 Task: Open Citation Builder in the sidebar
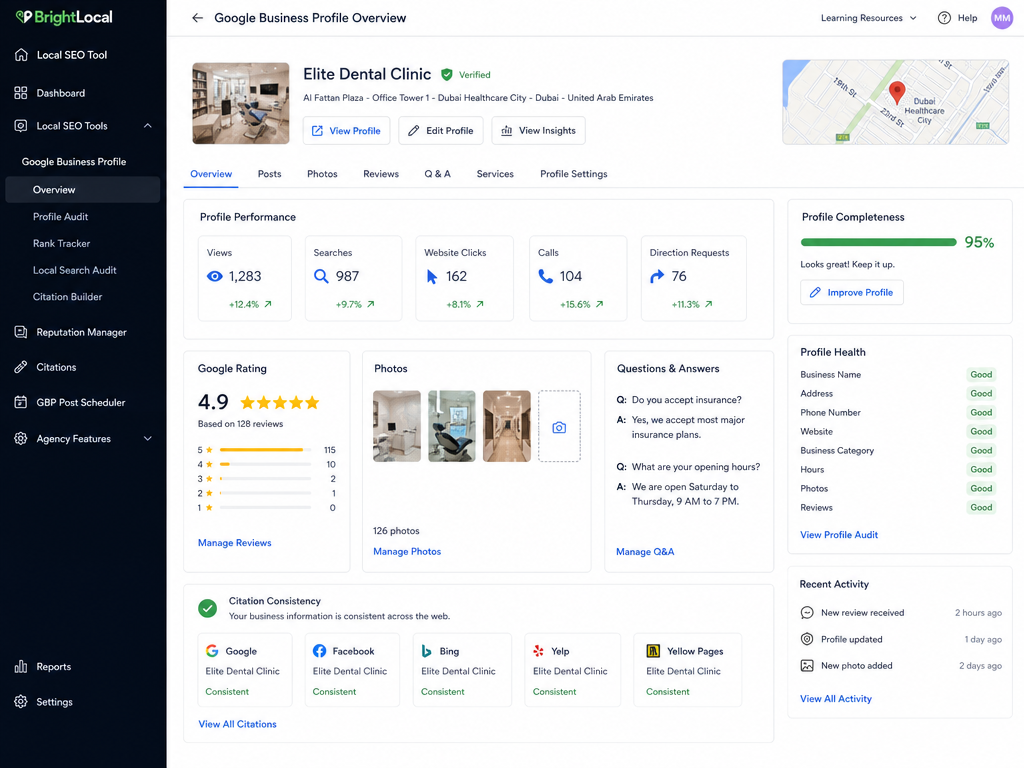tap(67, 296)
